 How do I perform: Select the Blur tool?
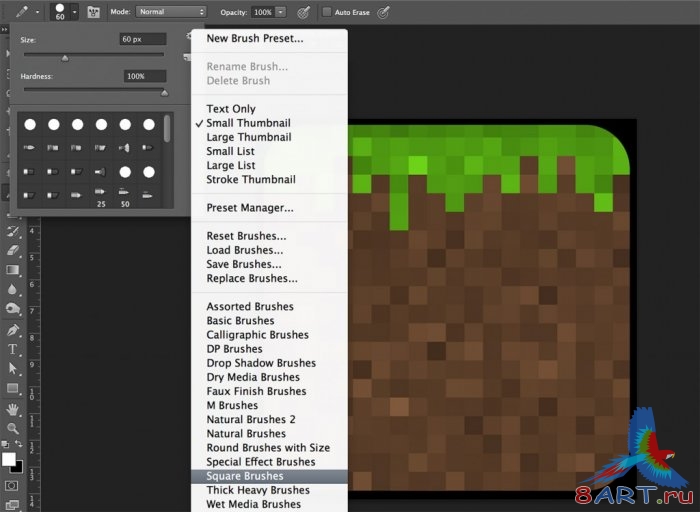click(12, 289)
